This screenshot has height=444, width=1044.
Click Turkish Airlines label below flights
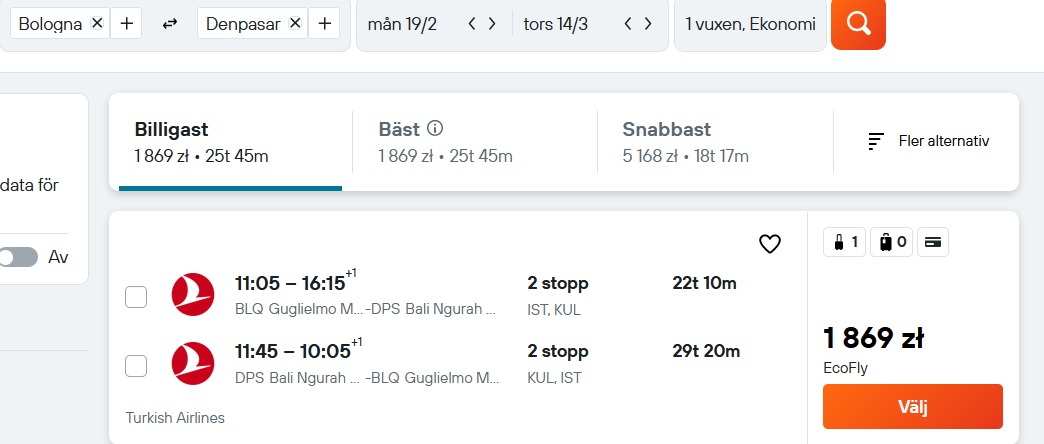175,418
